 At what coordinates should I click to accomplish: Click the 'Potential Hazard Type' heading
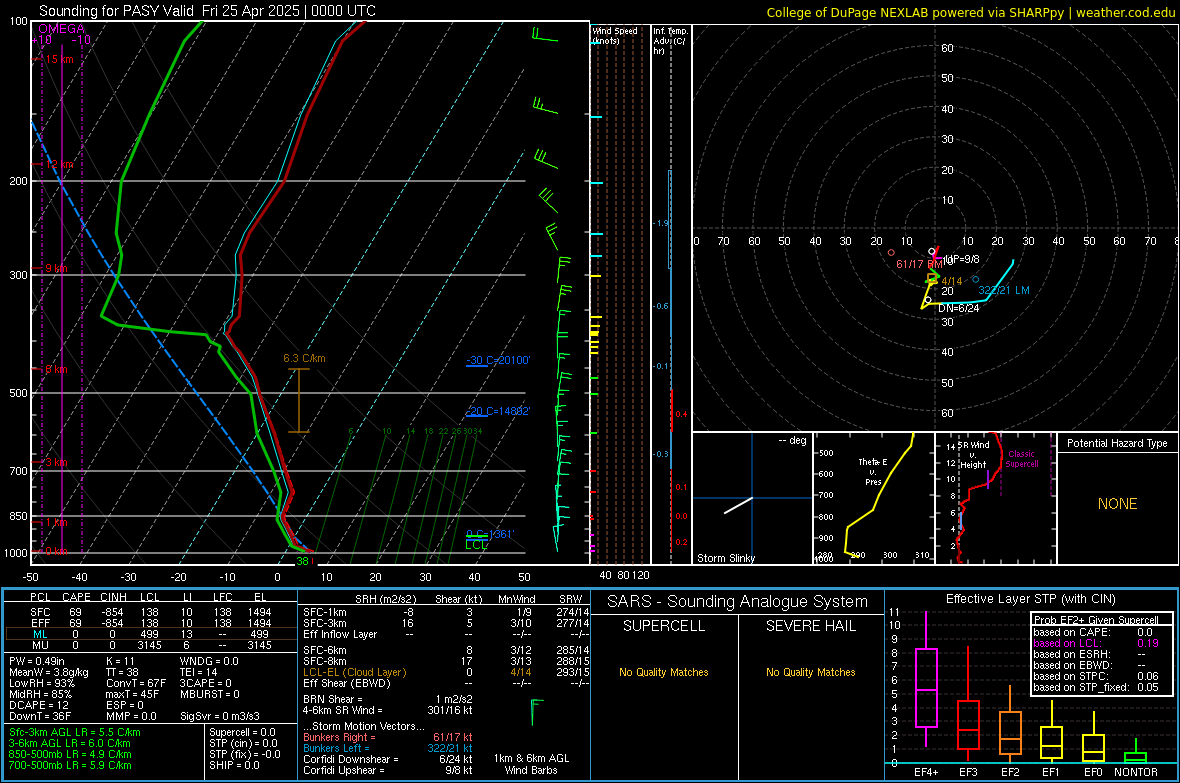pos(1117,443)
